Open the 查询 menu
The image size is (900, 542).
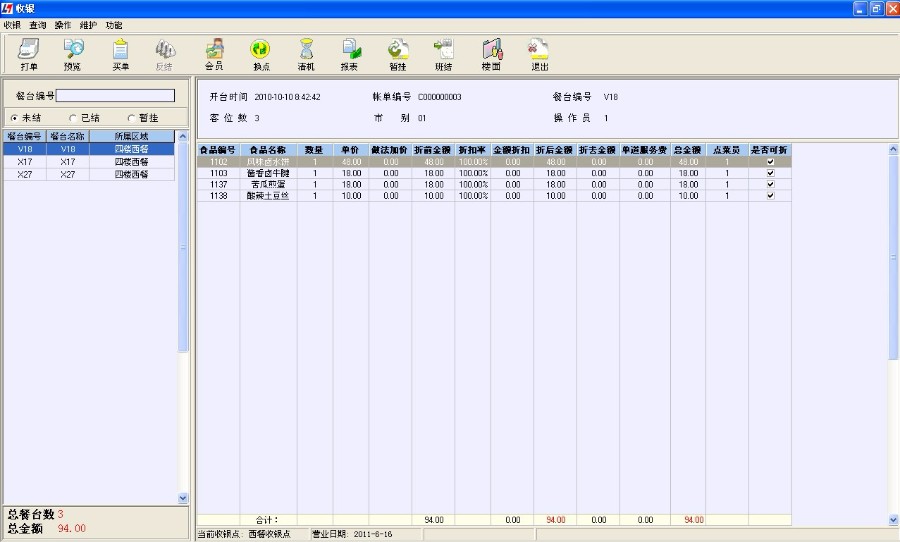[x=38, y=25]
